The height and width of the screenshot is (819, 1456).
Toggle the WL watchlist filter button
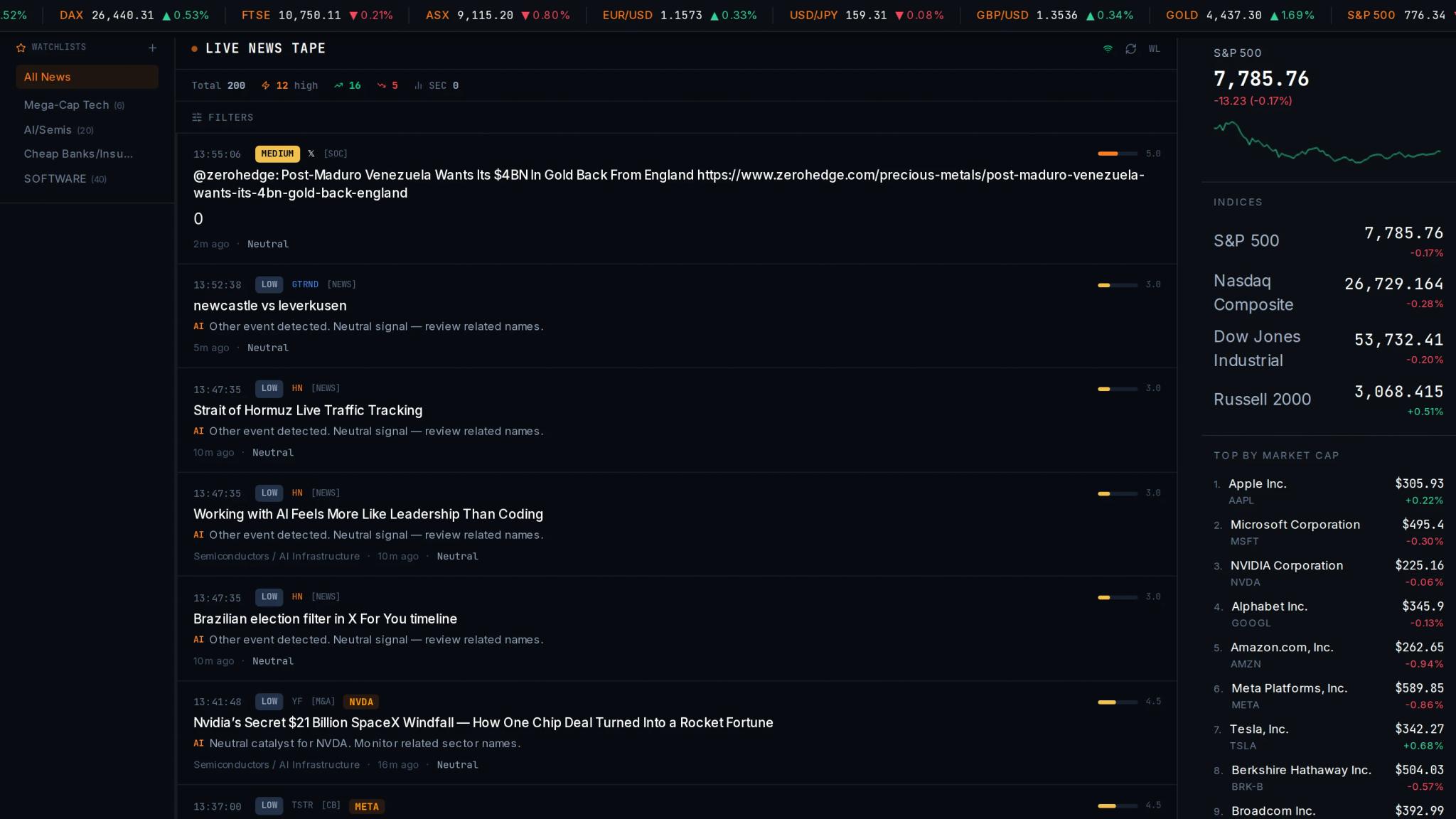pyautogui.click(x=1155, y=49)
